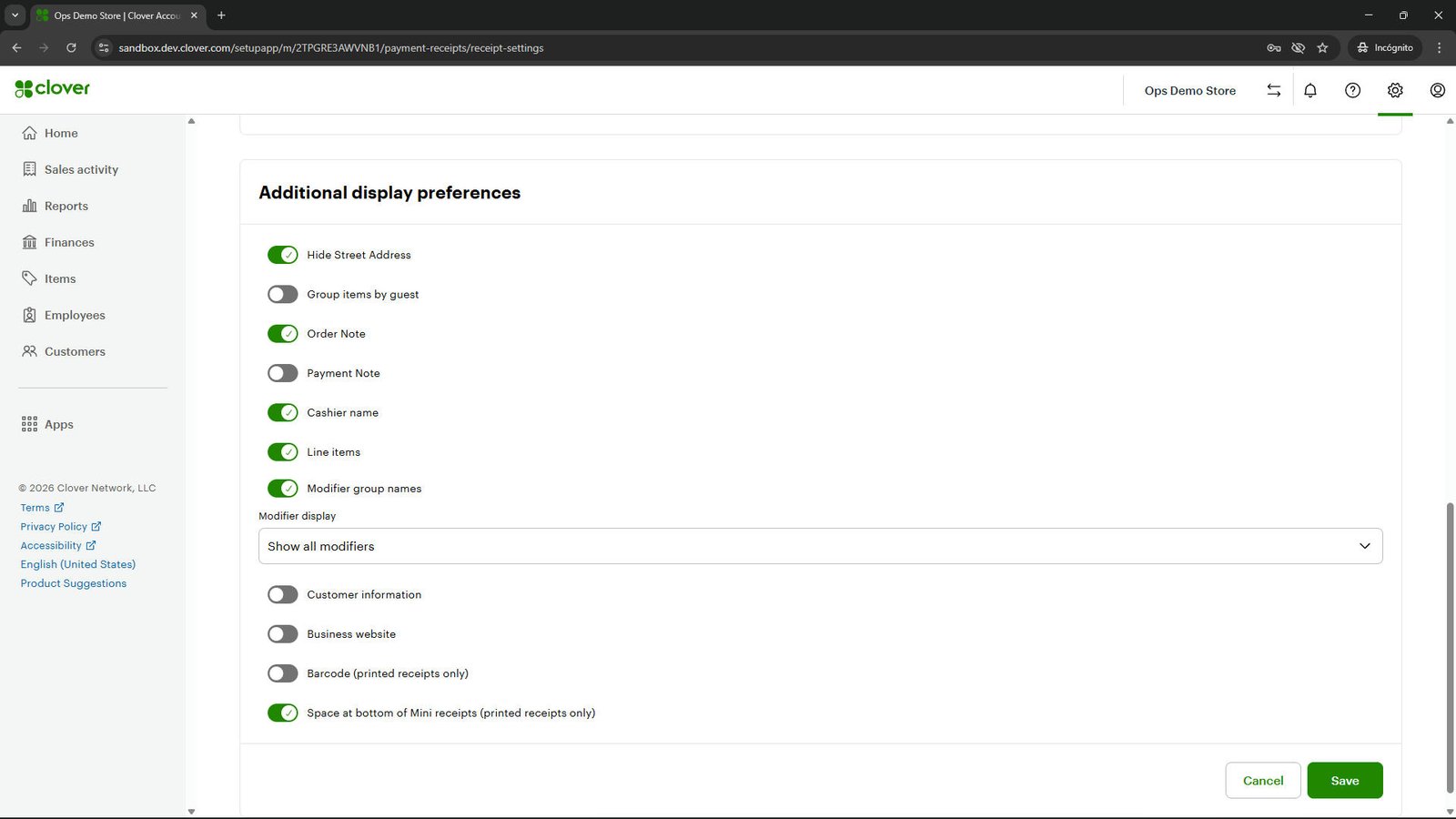Viewport: 1456px width, 819px height.
Task: Open the tab search dropdown arrow
Action: tap(15, 15)
